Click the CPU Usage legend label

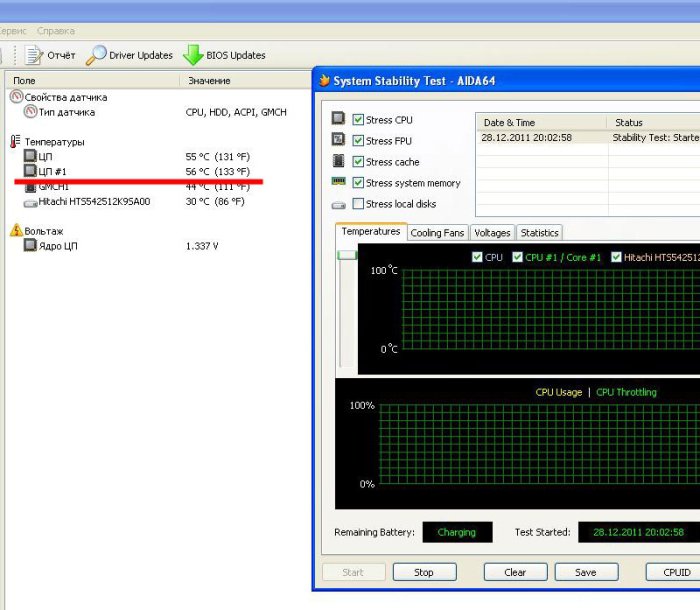[558, 392]
